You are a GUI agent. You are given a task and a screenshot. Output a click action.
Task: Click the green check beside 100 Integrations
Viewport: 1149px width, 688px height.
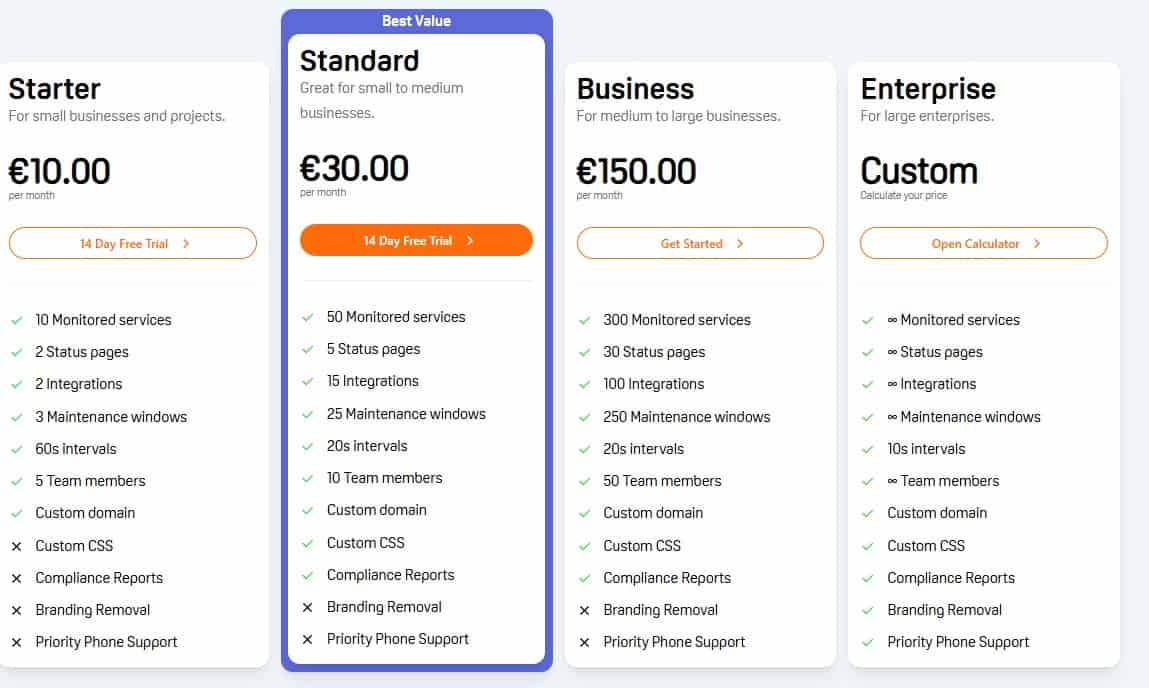(x=585, y=384)
